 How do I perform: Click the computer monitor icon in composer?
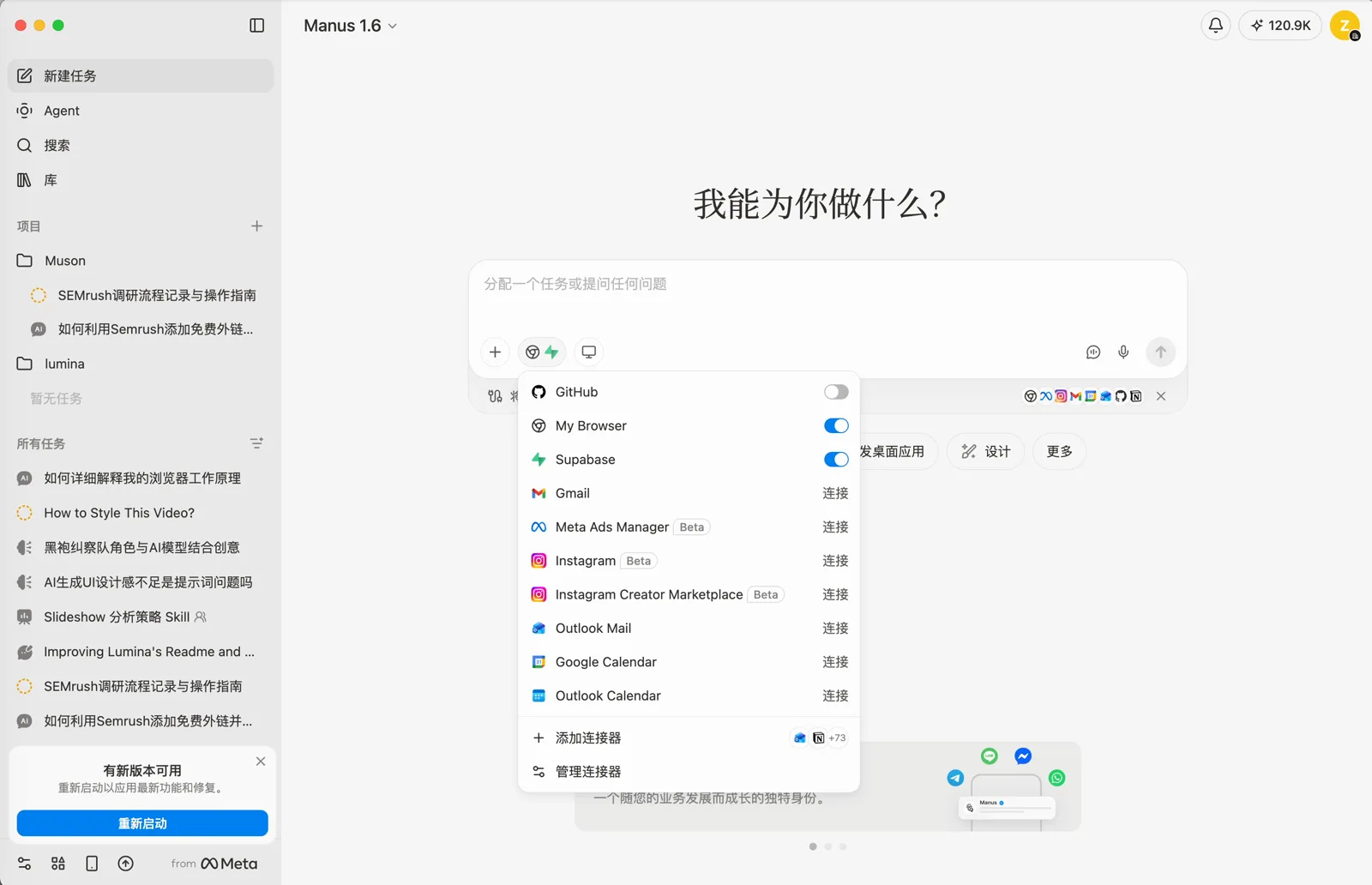589,352
